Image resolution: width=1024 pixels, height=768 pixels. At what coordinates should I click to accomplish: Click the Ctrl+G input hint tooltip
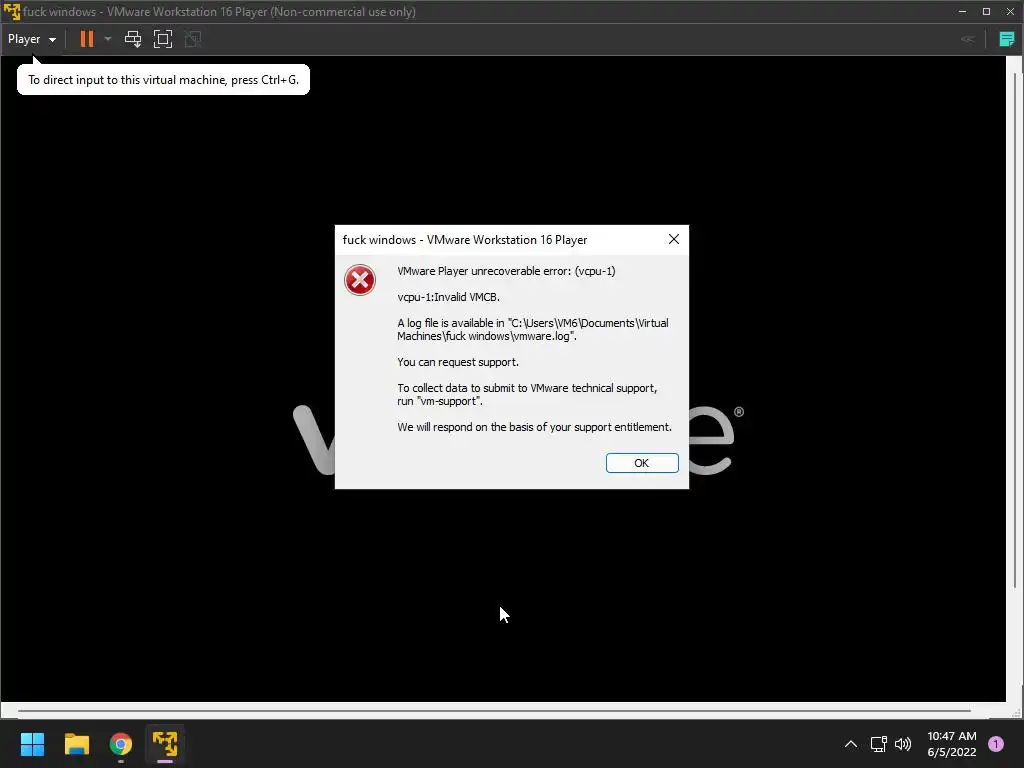[x=163, y=80]
